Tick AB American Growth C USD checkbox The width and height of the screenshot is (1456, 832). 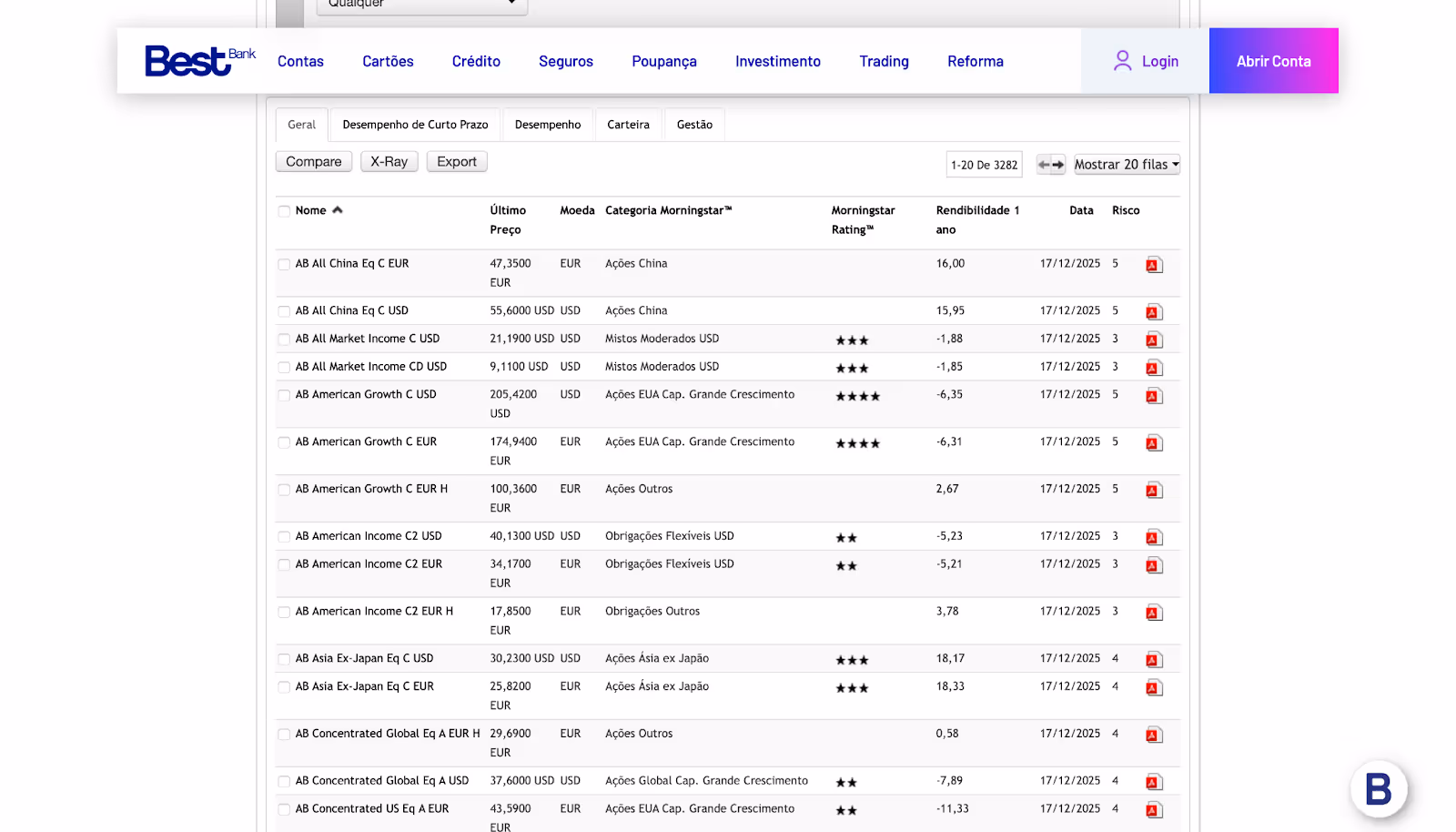[x=284, y=395]
